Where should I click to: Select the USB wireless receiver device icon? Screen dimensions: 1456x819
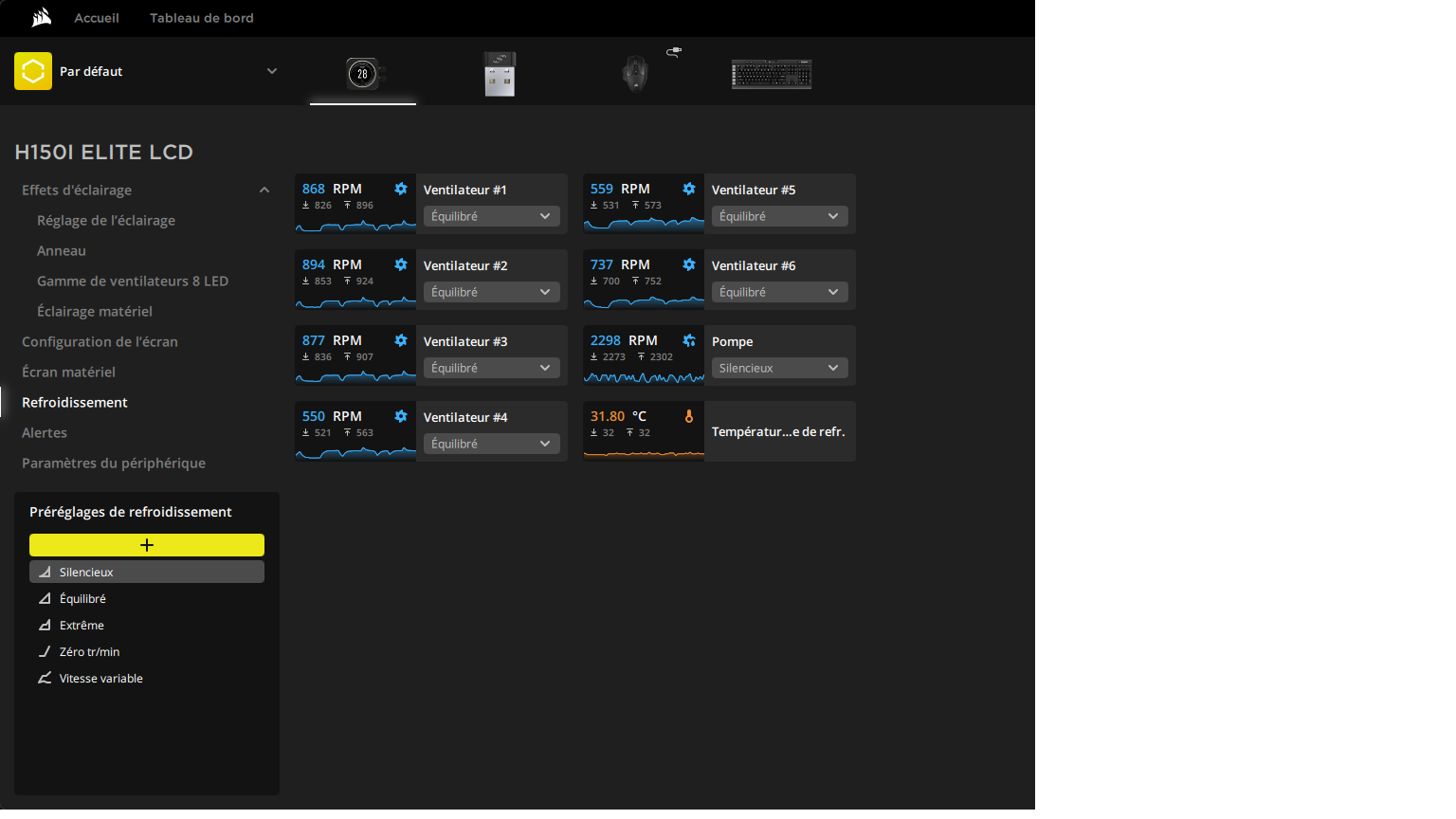tap(500, 74)
